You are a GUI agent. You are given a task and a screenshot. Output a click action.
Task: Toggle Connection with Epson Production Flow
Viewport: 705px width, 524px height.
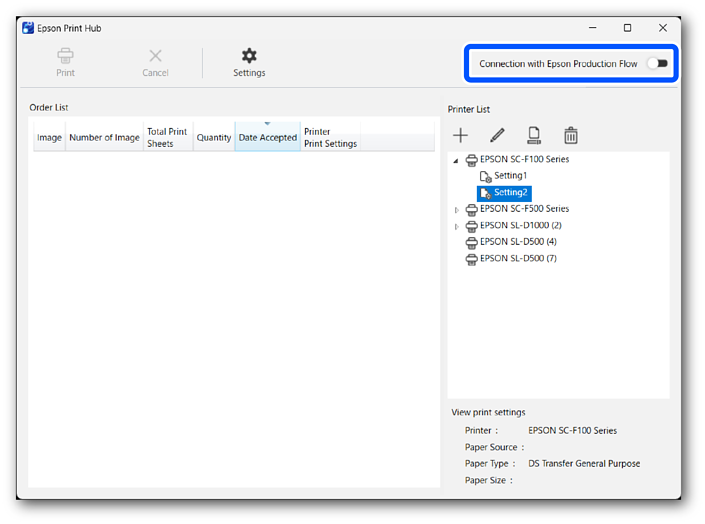(656, 64)
